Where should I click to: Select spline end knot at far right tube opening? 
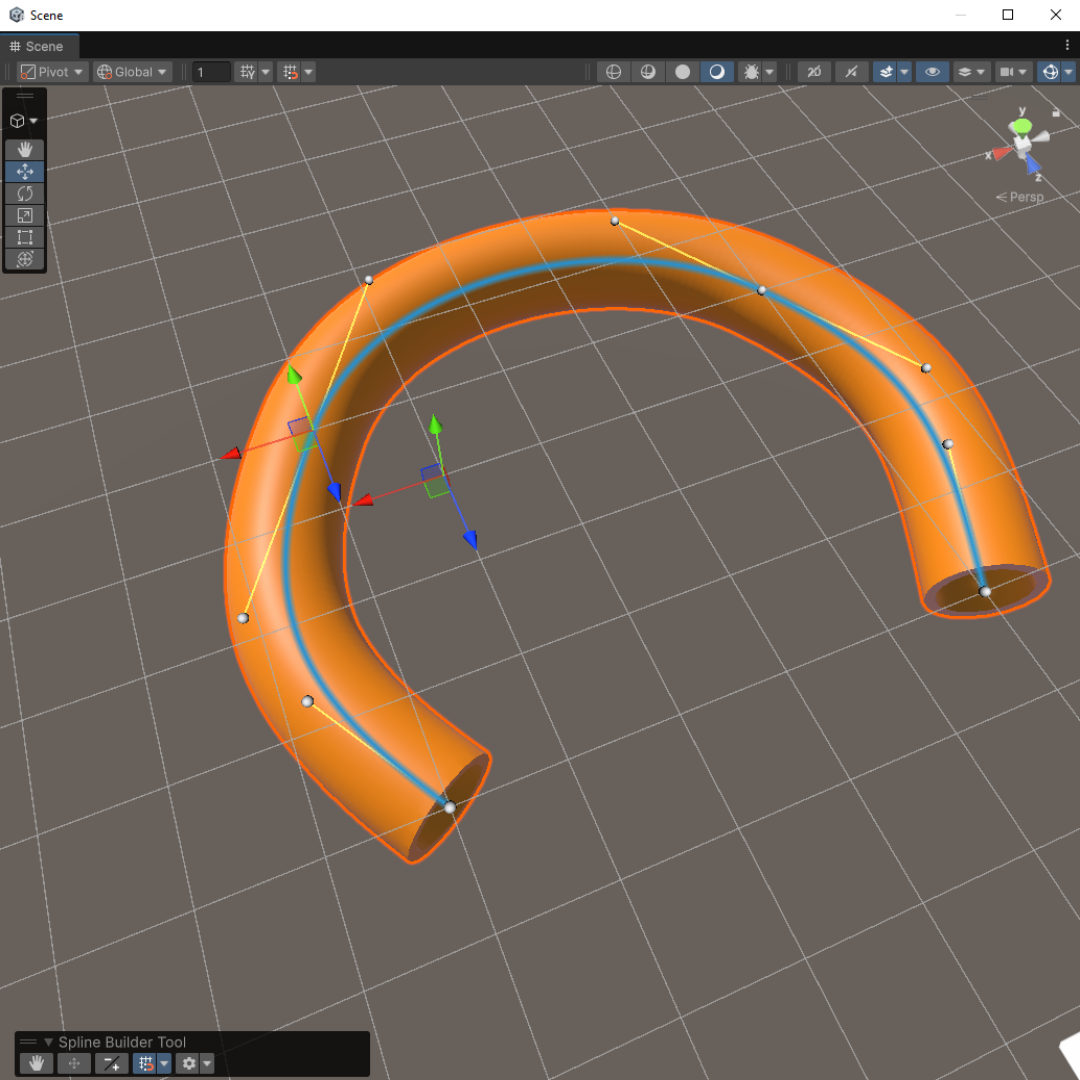985,592
